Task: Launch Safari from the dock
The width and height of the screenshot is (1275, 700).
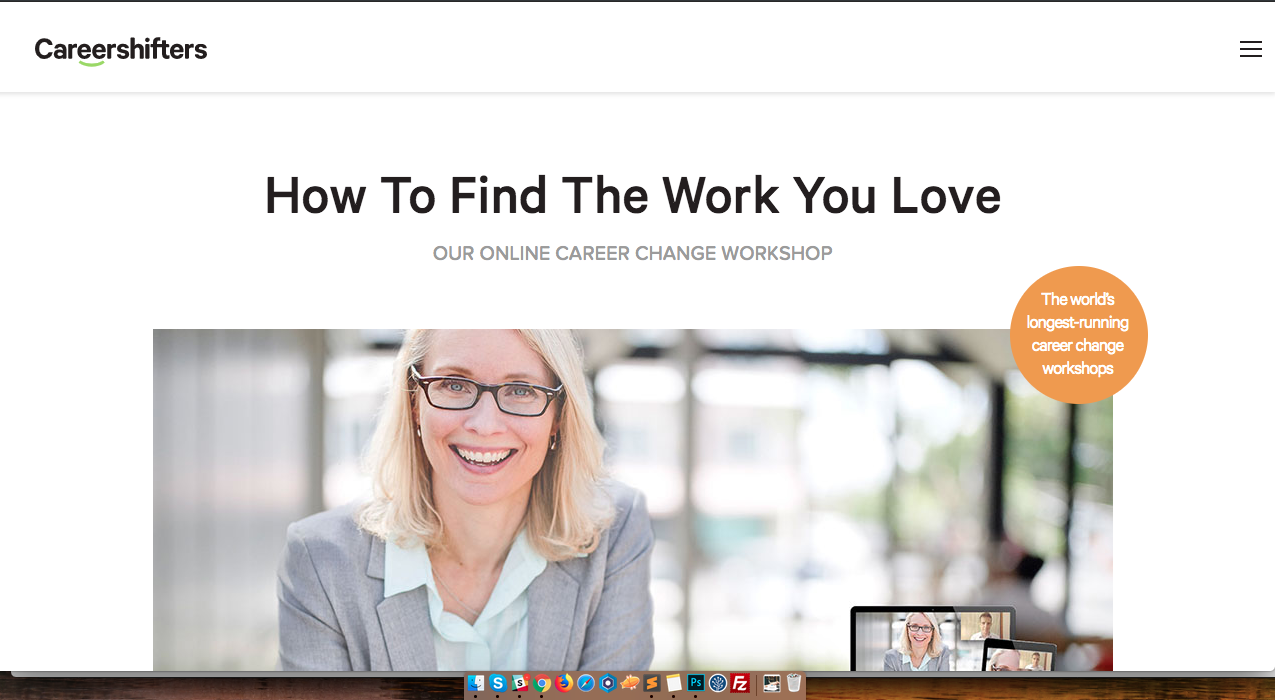Action: (x=587, y=685)
